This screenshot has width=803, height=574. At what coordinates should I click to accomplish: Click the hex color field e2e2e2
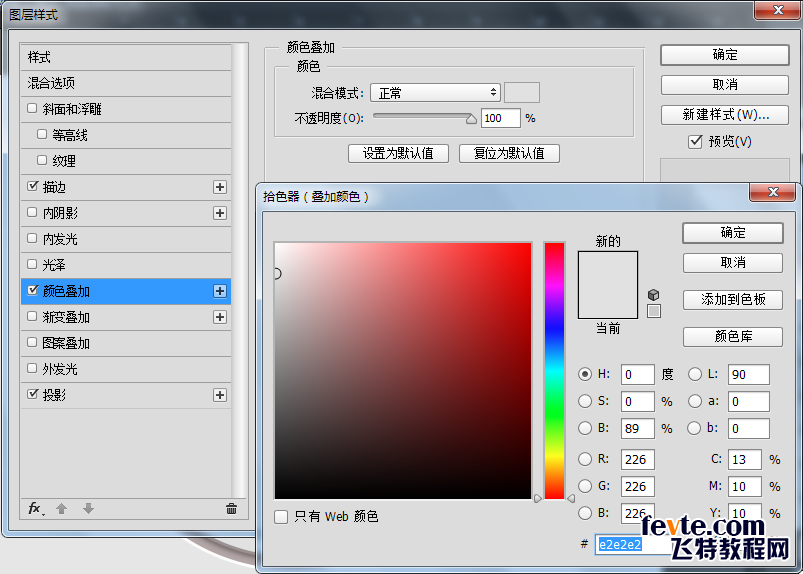[633, 544]
